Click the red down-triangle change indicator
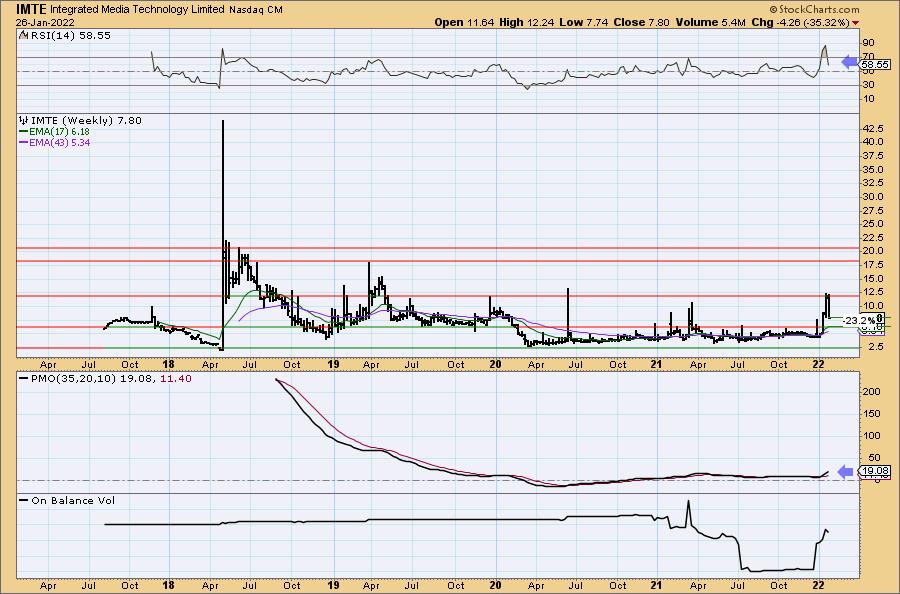 click(x=856, y=23)
